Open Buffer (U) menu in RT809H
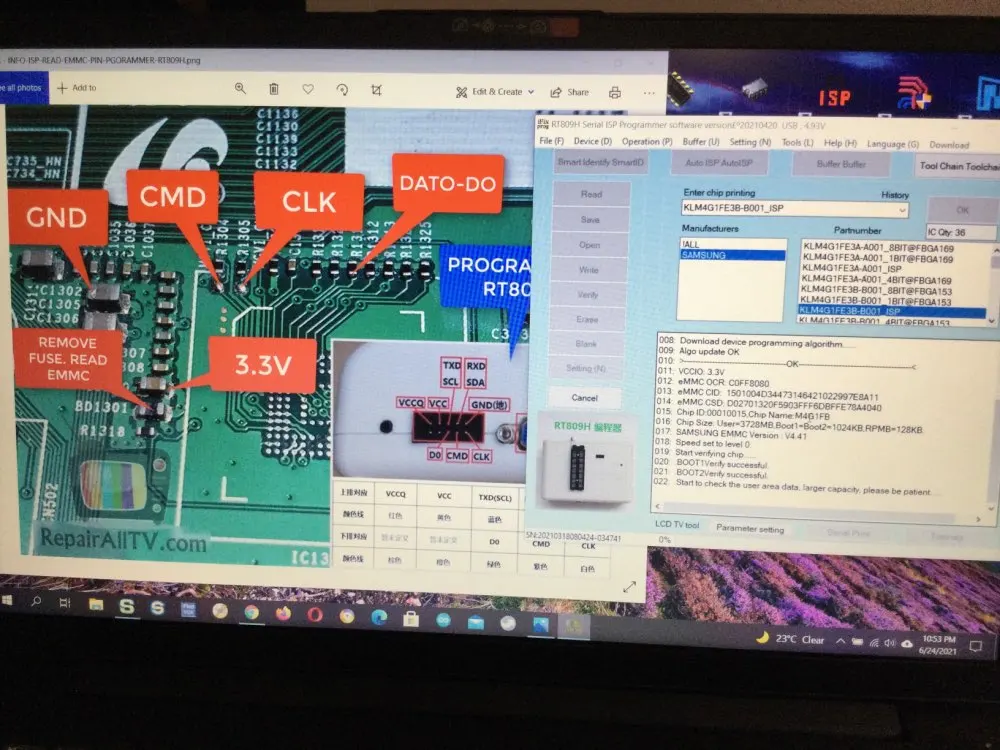 [x=700, y=142]
